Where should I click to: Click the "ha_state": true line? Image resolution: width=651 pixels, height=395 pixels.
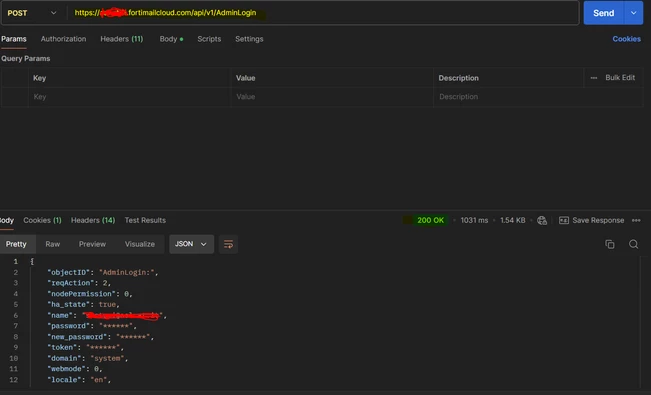[83, 305]
